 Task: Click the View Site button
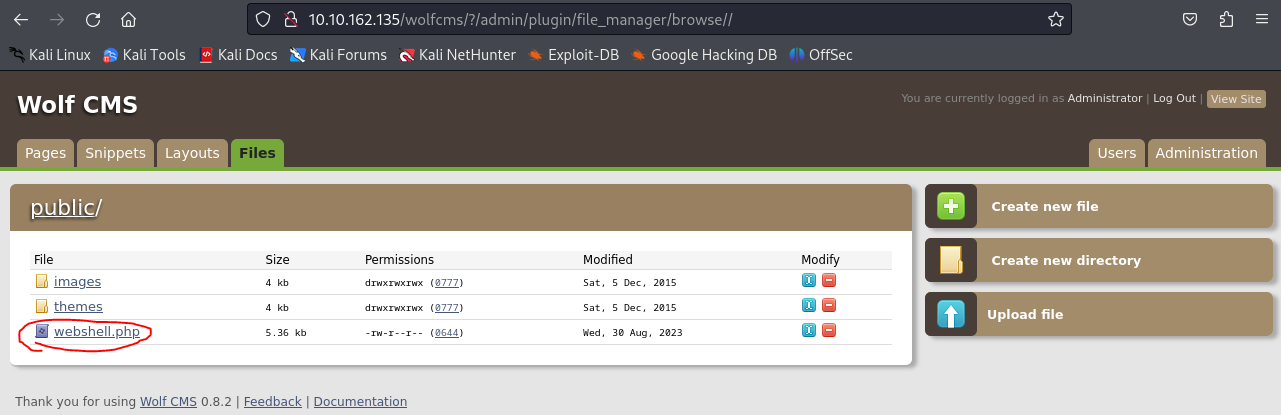1236,99
